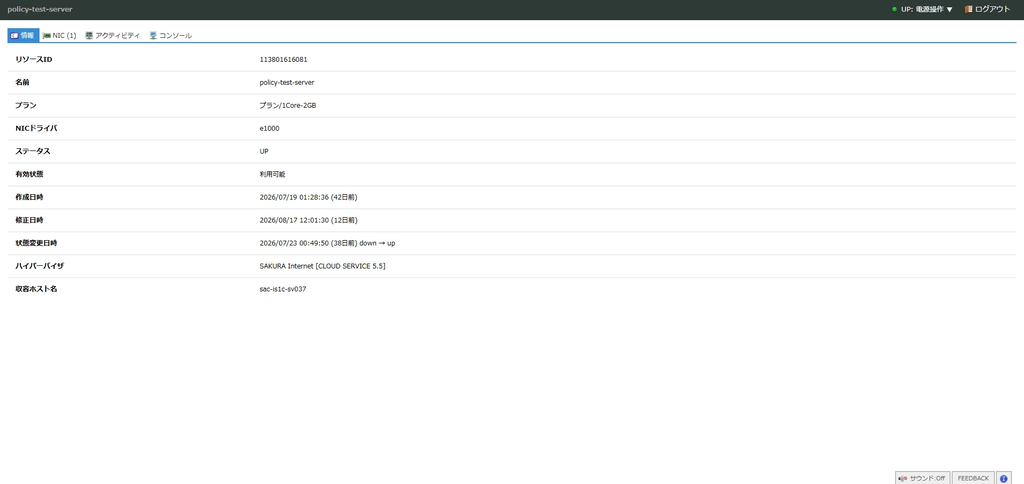Click the FEEDBACK button
The image size is (1024, 484).
[973, 478]
